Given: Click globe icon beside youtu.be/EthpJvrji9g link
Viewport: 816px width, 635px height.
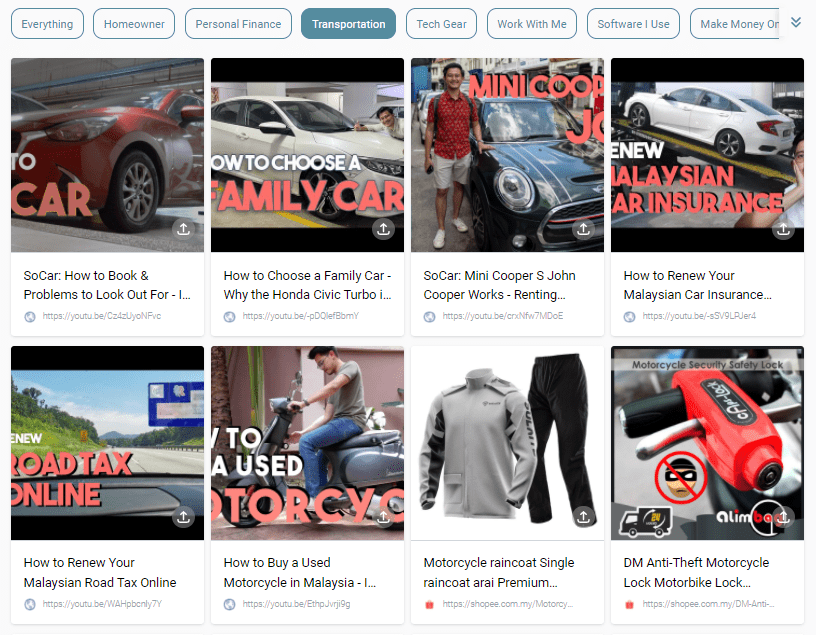Looking at the screenshot, I should coord(230,604).
